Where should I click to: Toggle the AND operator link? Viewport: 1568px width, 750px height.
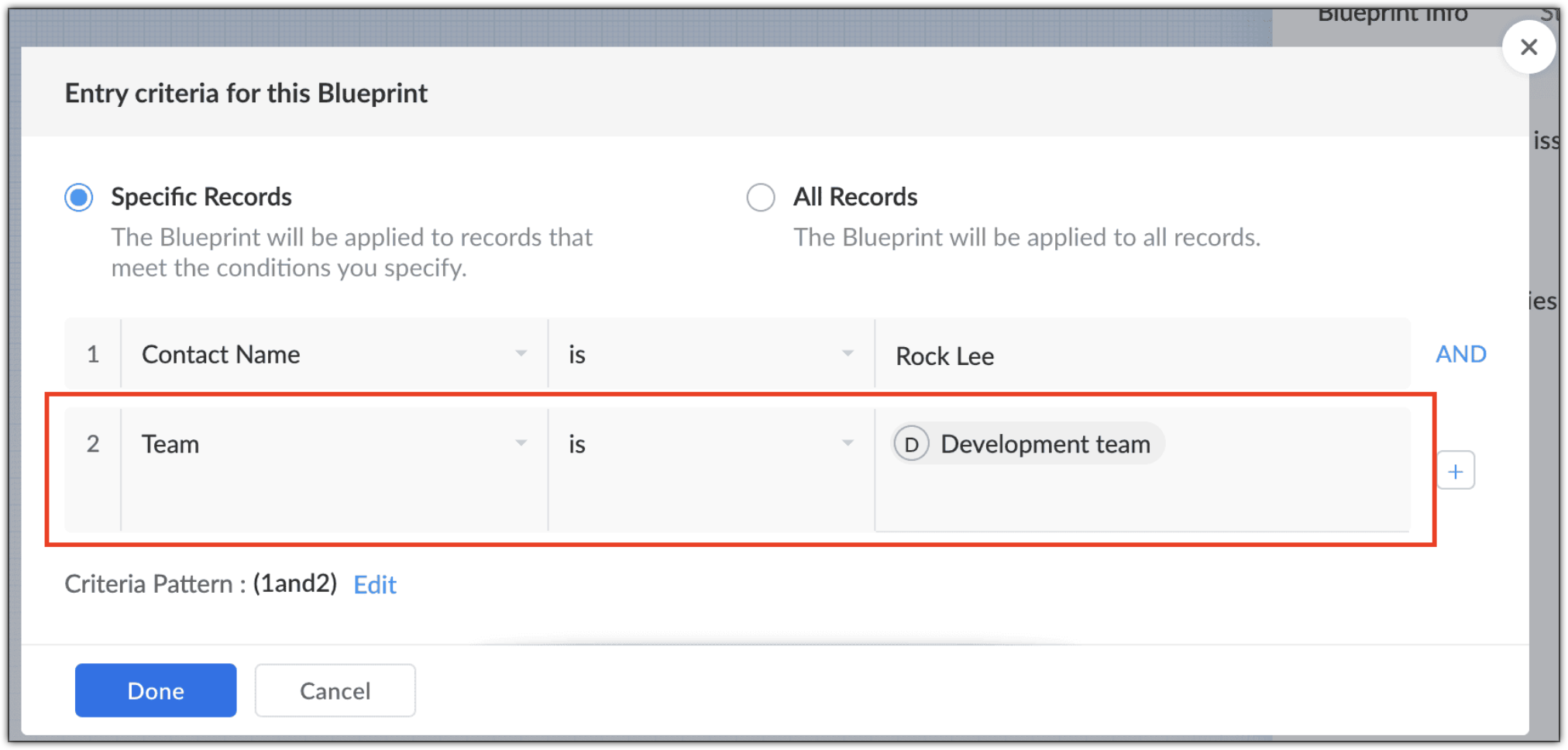coord(1460,354)
